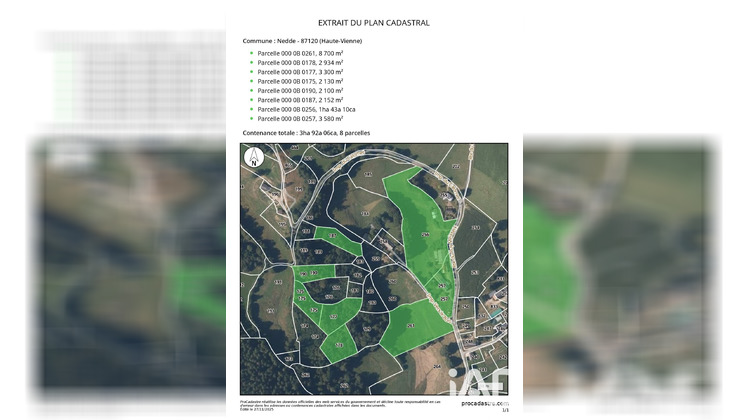Click the green bullet beside Parcelle 0178
The height and width of the screenshot is (420, 750).
(x=250, y=63)
